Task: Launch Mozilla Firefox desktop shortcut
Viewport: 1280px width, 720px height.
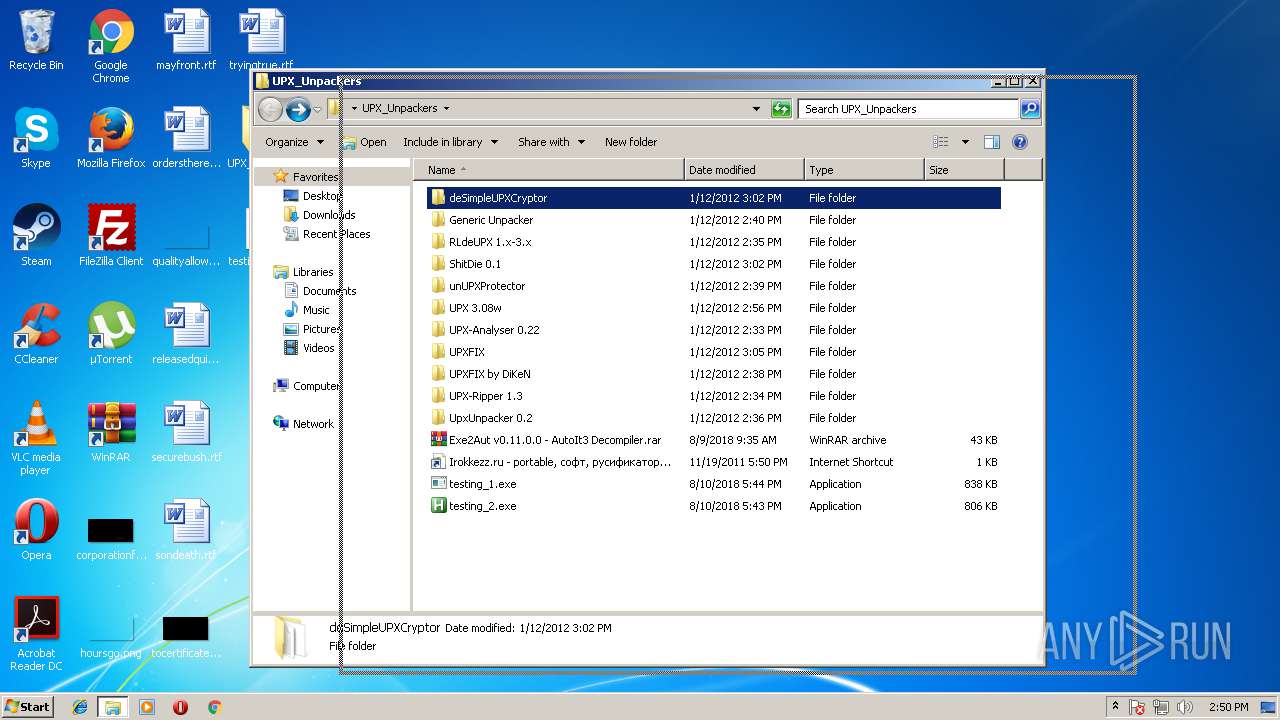Action: (x=111, y=138)
